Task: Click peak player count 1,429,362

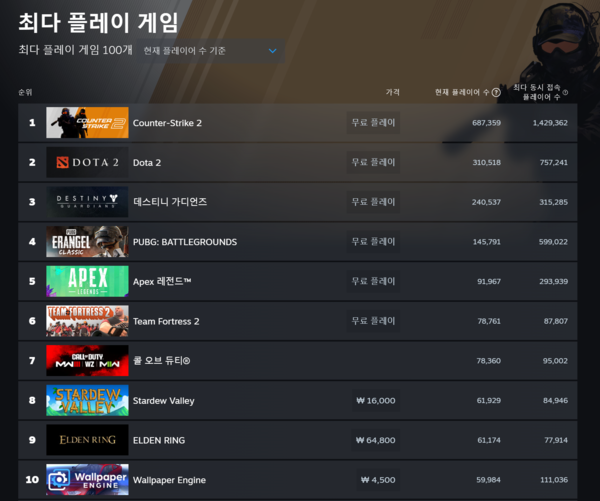Action: point(550,123)
